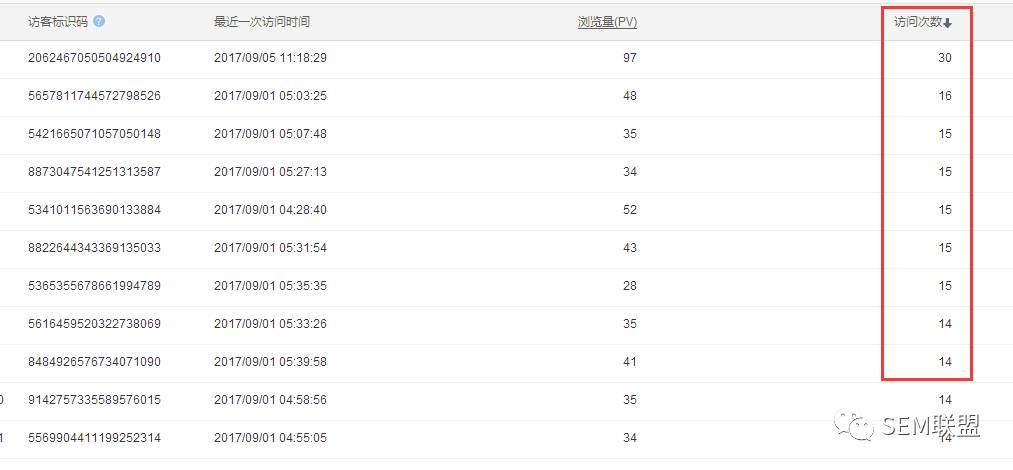This screenshot has width=1013, height=470.
Task: Select visitor ID 5341011563690133884
Action: coord(94,210)
